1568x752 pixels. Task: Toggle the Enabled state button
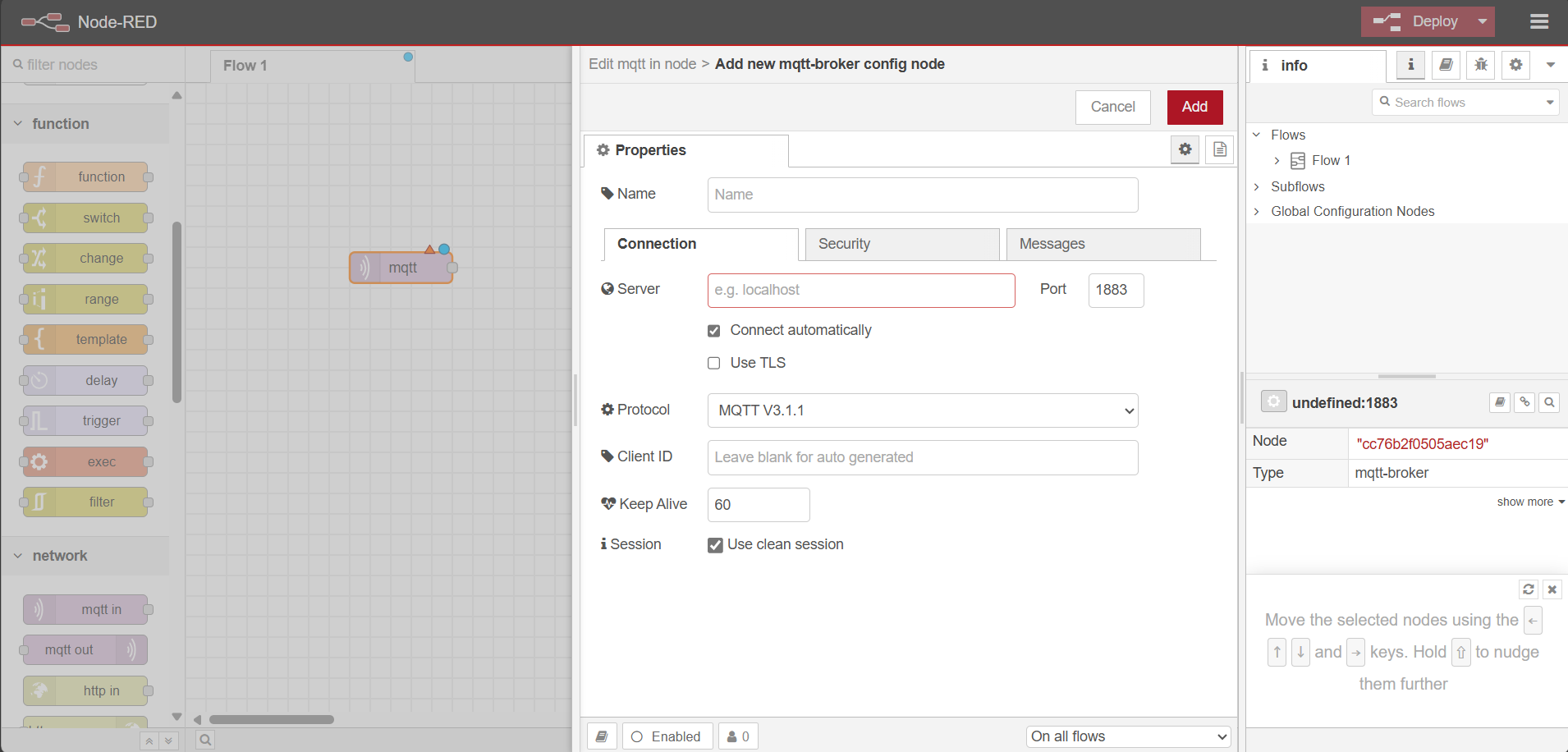667,736
